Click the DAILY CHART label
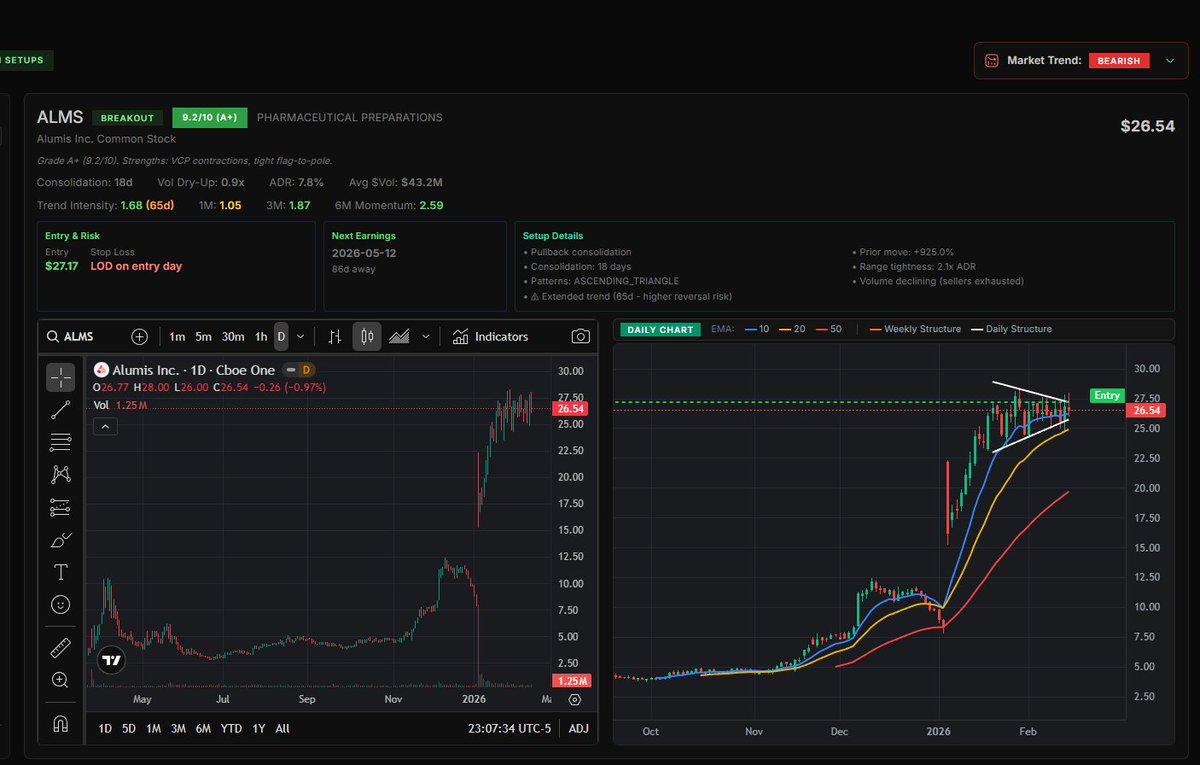This screenshot has height=765, width=1200. [x=661, y=329]
